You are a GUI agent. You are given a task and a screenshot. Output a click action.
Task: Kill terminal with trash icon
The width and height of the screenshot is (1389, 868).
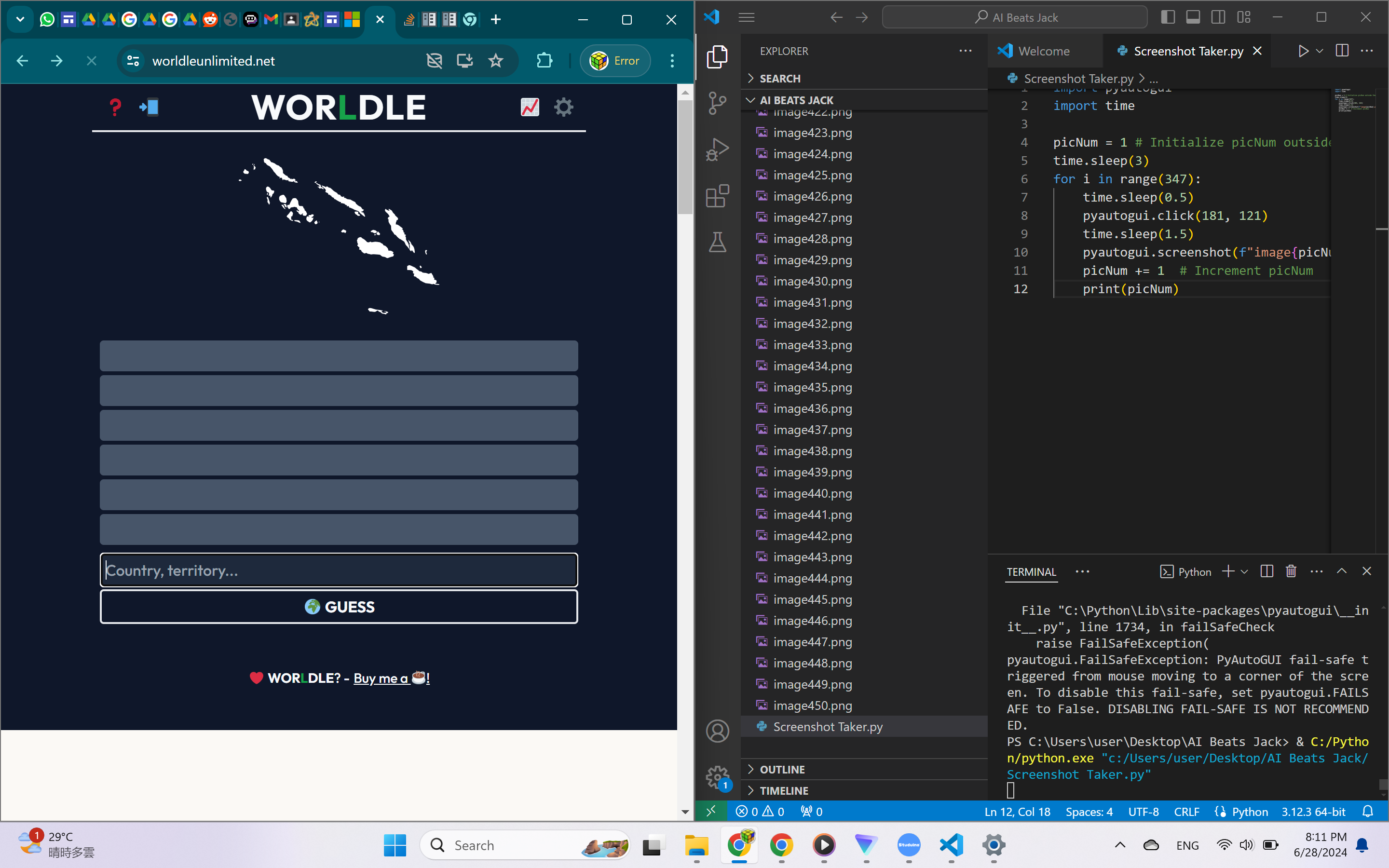click(1291, 571)
